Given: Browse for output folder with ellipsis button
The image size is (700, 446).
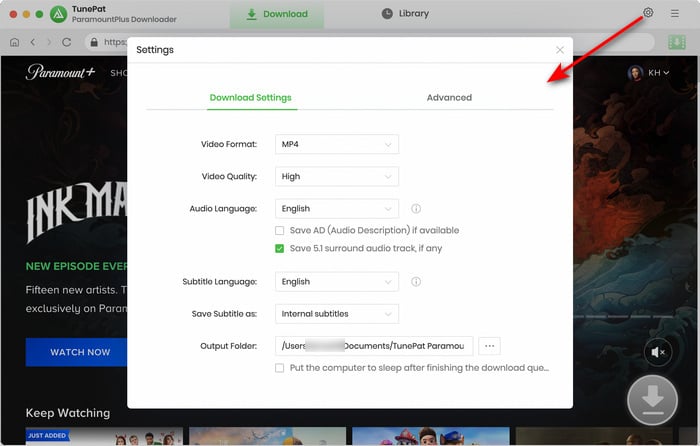Looking at the screenshot, I should click(x=489, y=346).
